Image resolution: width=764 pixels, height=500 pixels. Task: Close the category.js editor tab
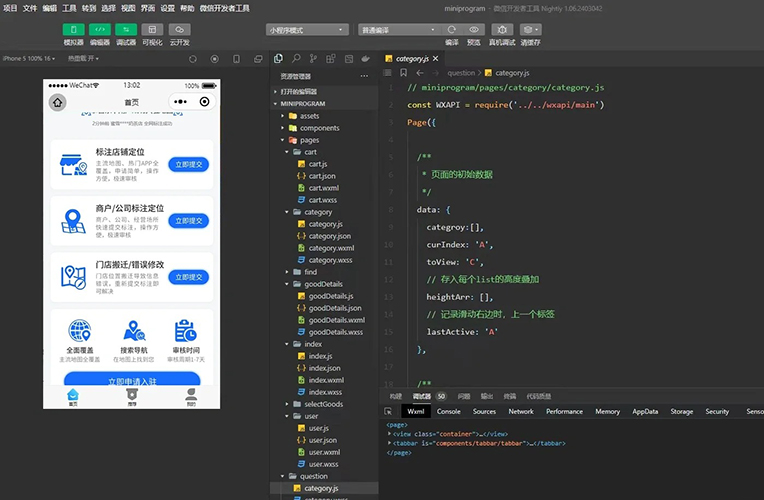[436, 58]
